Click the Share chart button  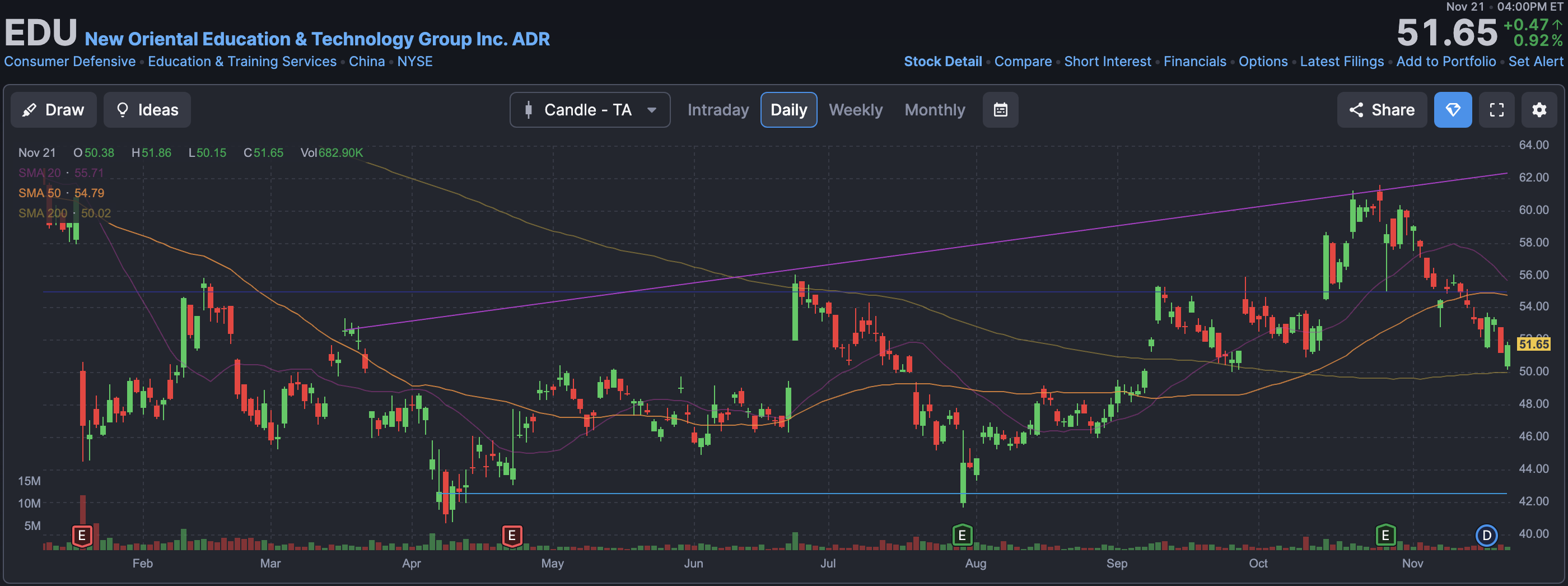[x=1381, y=110]
